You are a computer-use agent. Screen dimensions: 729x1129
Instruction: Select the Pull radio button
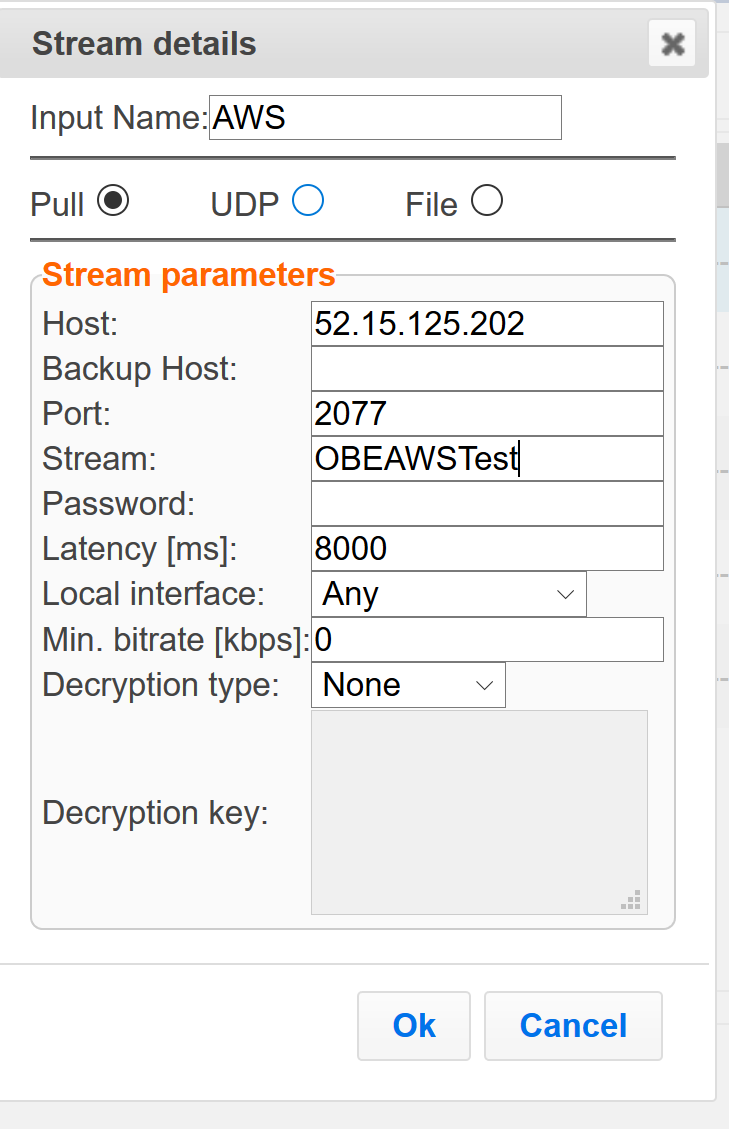(x=113, y=200)
